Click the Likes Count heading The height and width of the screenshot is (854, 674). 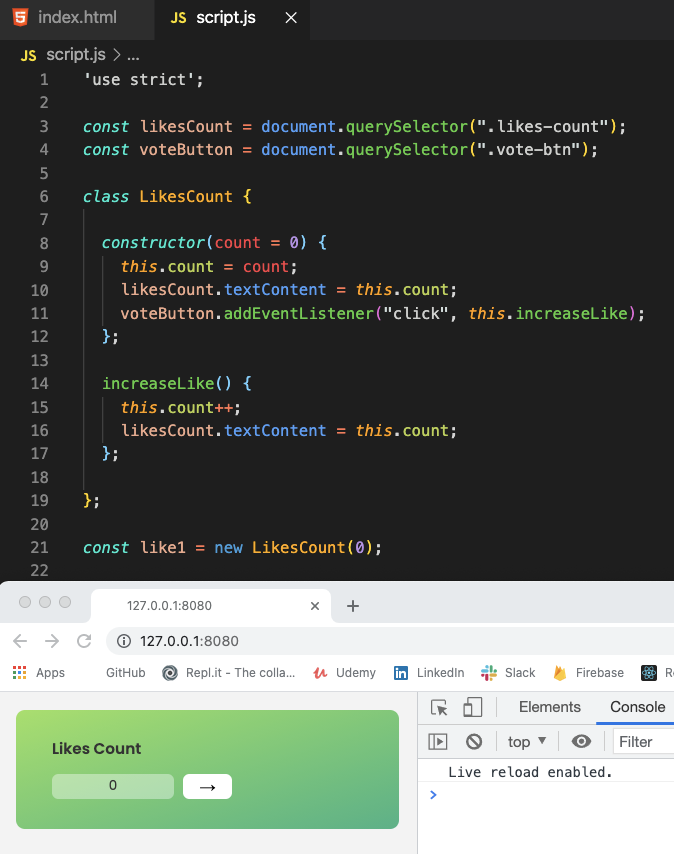96,748
